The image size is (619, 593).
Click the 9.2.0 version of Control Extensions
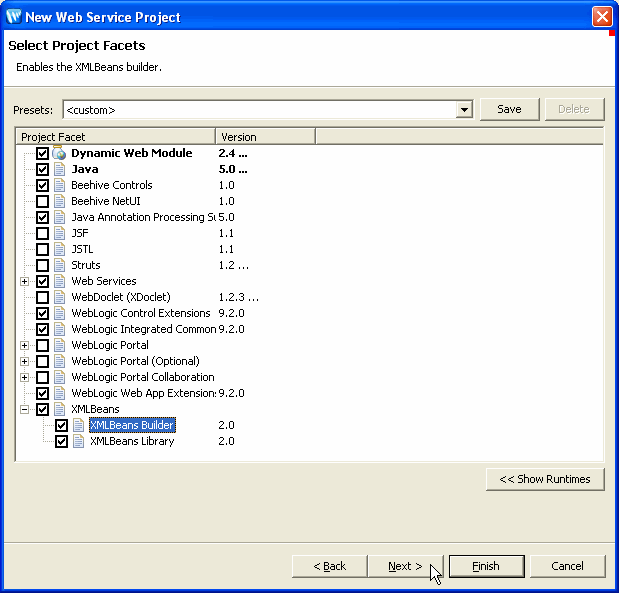(231, 313)
